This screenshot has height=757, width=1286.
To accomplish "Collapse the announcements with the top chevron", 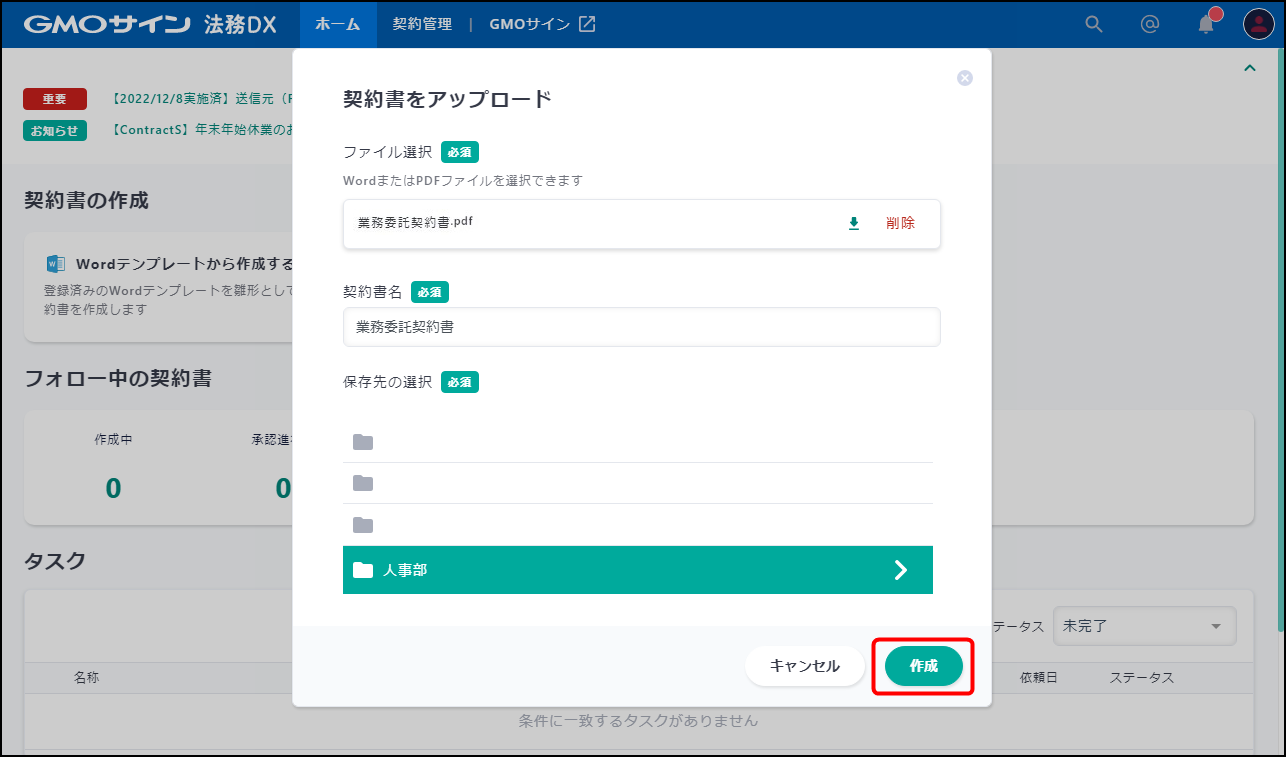I will click(1249, 68).
